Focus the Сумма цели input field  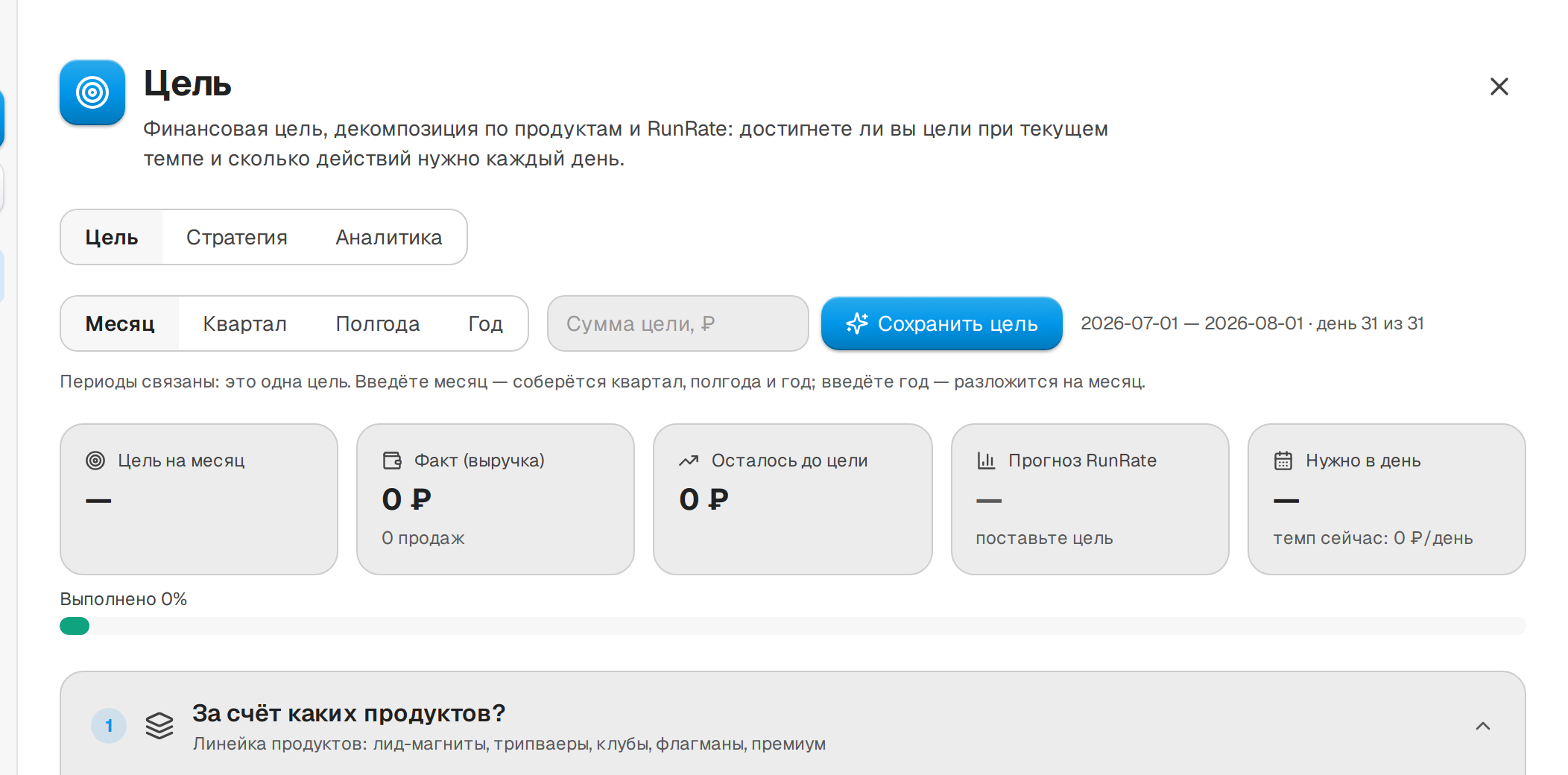(678, 323)
